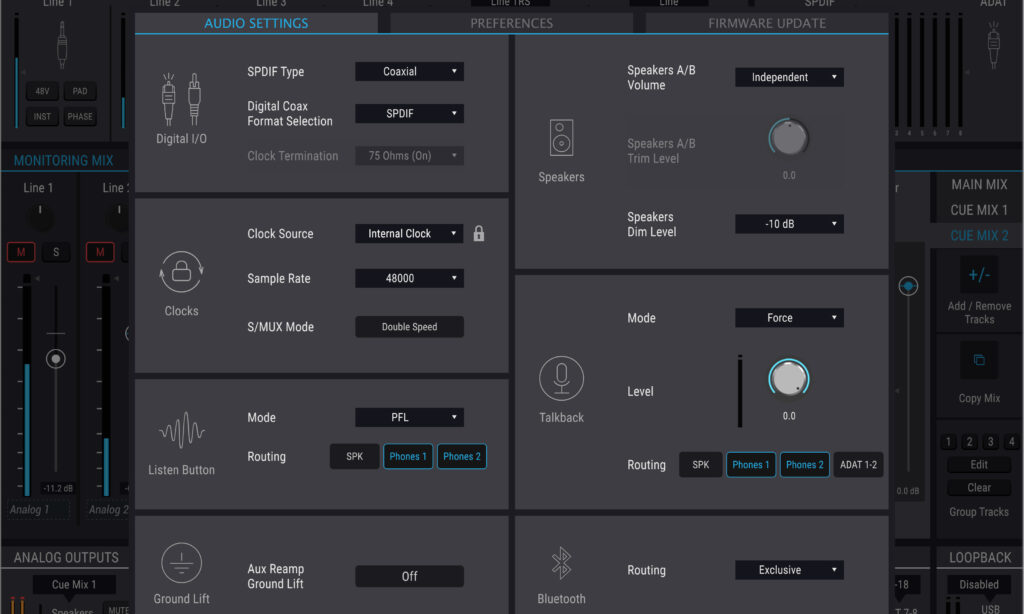Toggle Aux Reamp Ground Lift Off button
Viewport: 1024px width, 614px height.
pos(409,576)
